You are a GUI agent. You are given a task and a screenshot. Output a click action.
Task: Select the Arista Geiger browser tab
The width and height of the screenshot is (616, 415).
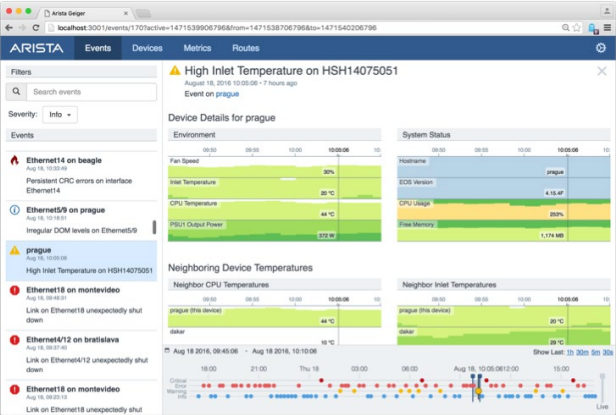click(x=86, y=13)
